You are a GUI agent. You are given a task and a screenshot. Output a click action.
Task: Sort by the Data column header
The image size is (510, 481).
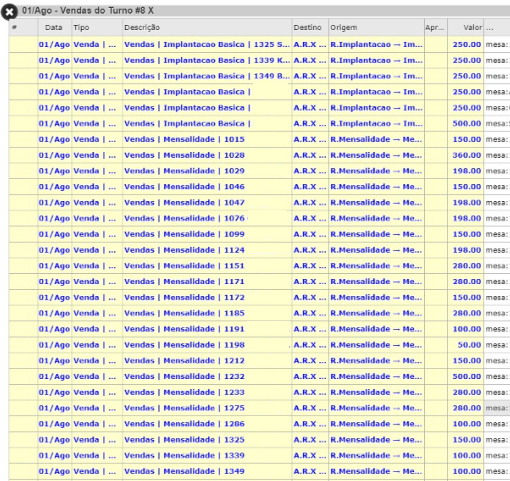[54, 28]
